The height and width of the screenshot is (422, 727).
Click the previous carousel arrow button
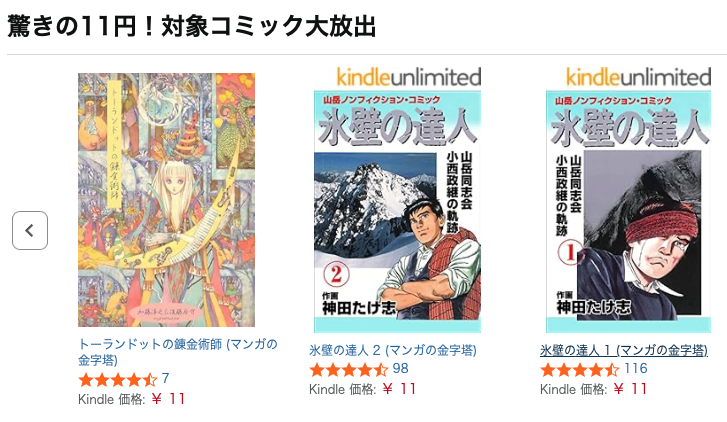(x=30, y=230)
